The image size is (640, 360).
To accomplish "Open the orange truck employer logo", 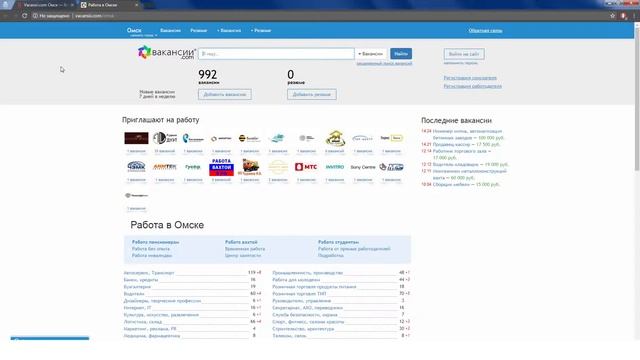I will [x=249, y=167].
